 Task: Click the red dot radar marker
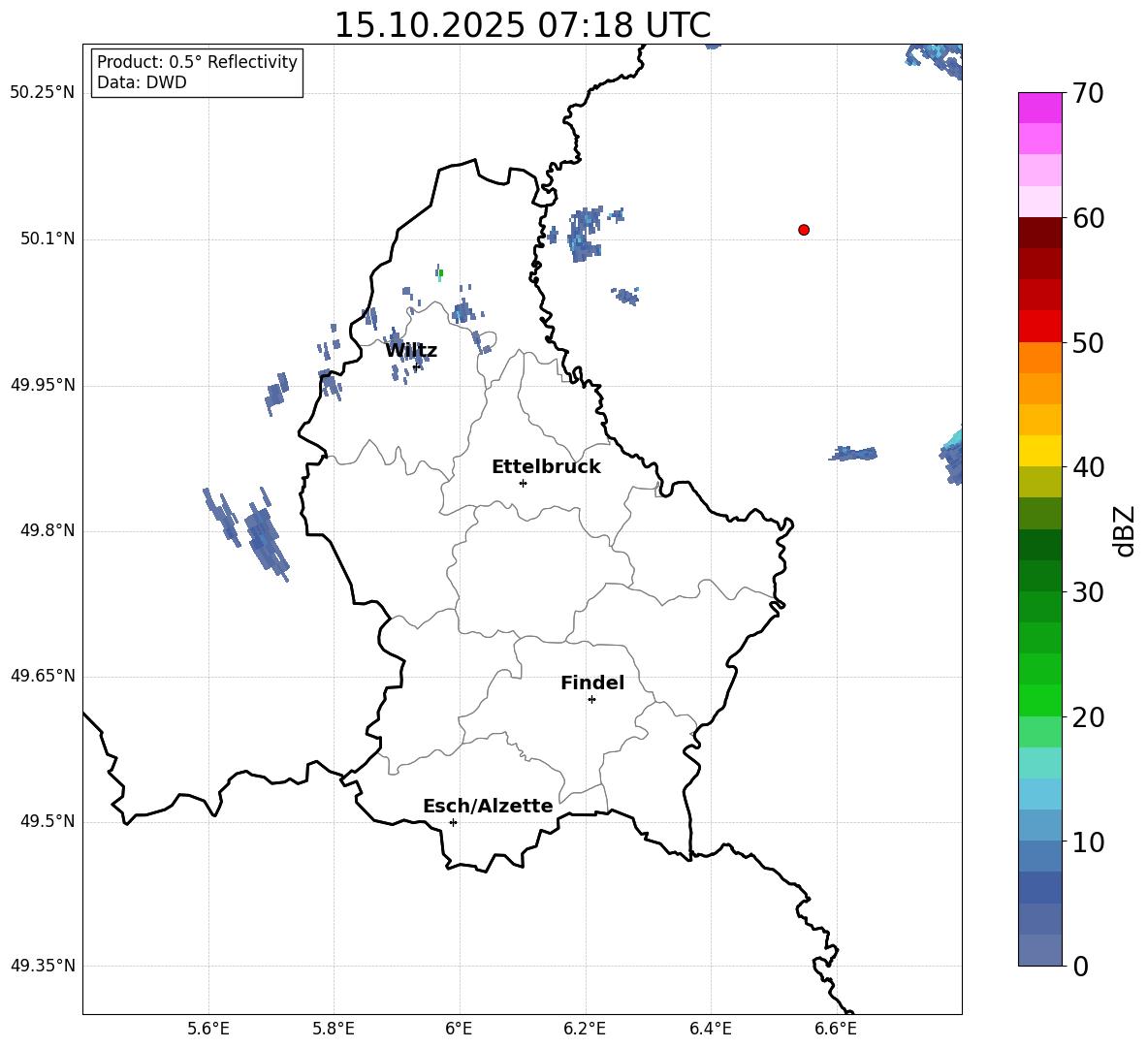[x=804, y=230]
